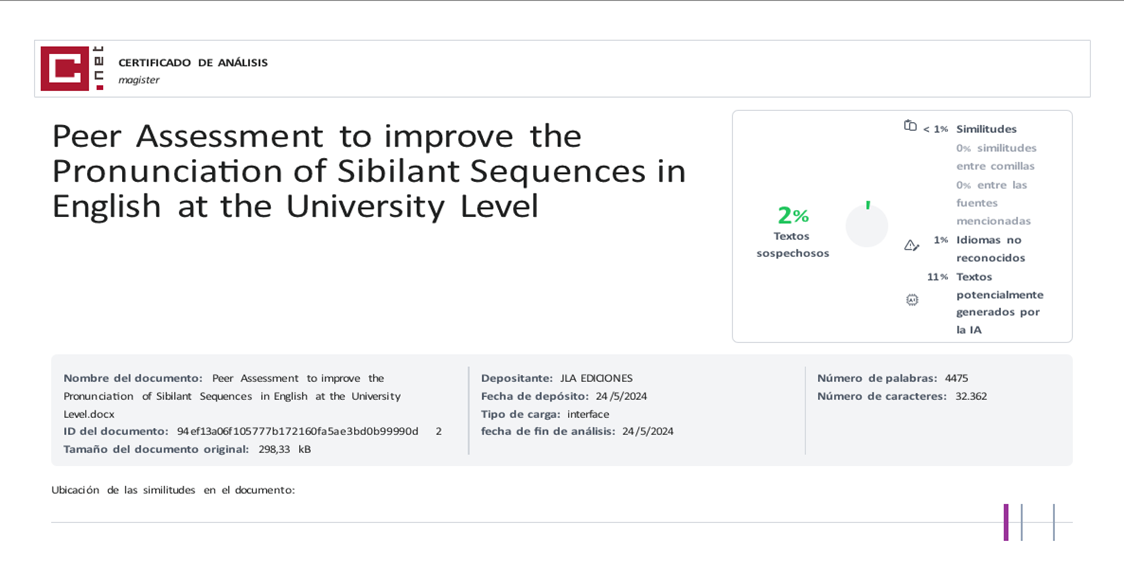1124x575 pixels.
Task: Click the document title heading
Action: click(x=368, y=171)
